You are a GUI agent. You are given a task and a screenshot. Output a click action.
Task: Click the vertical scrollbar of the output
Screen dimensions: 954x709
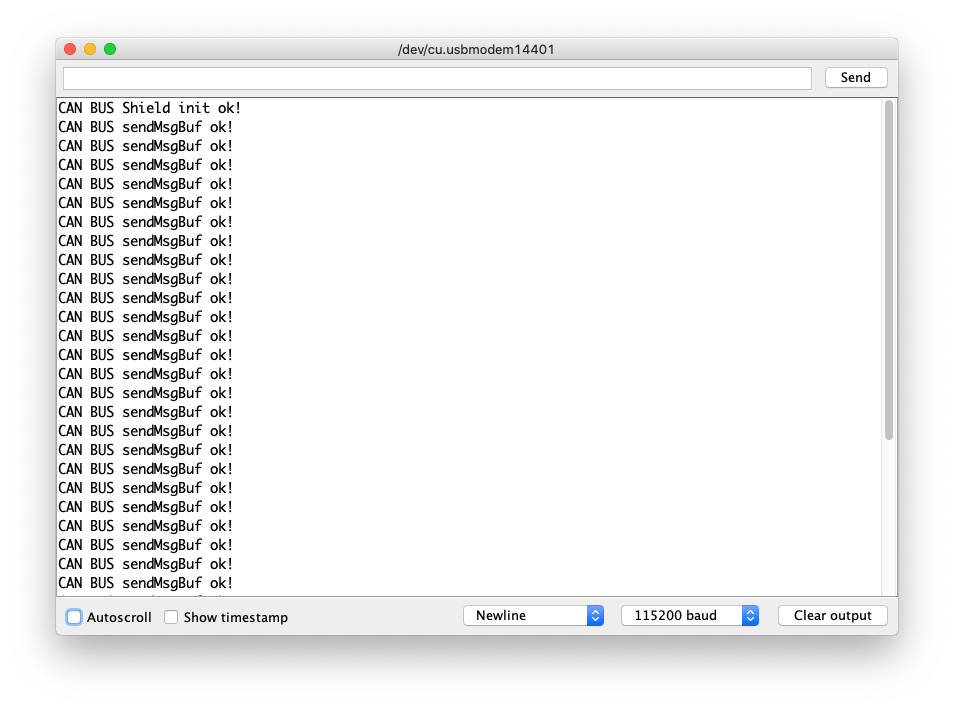point(889,270)
